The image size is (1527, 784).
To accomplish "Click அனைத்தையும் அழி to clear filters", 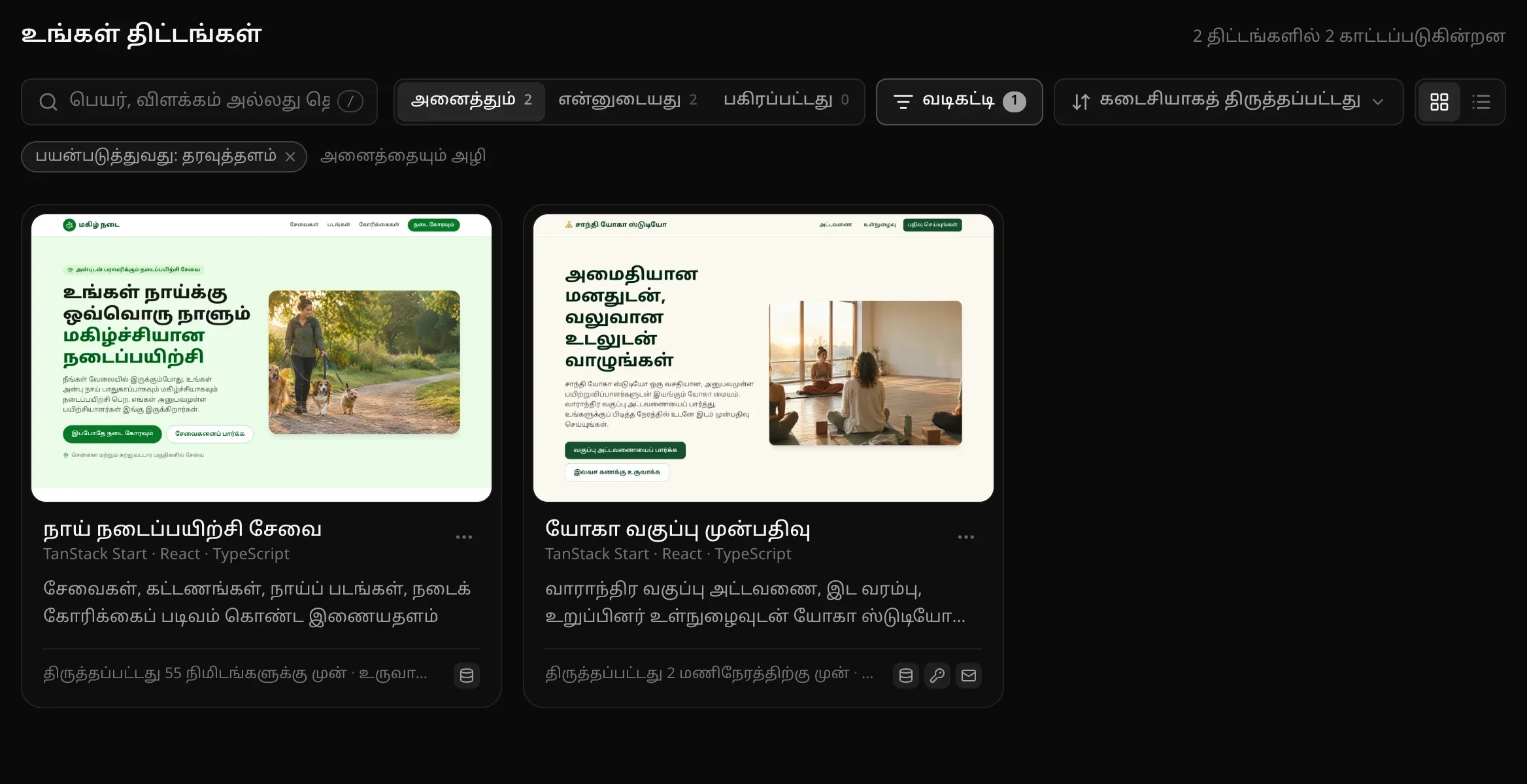I will (x=403, y=157).
